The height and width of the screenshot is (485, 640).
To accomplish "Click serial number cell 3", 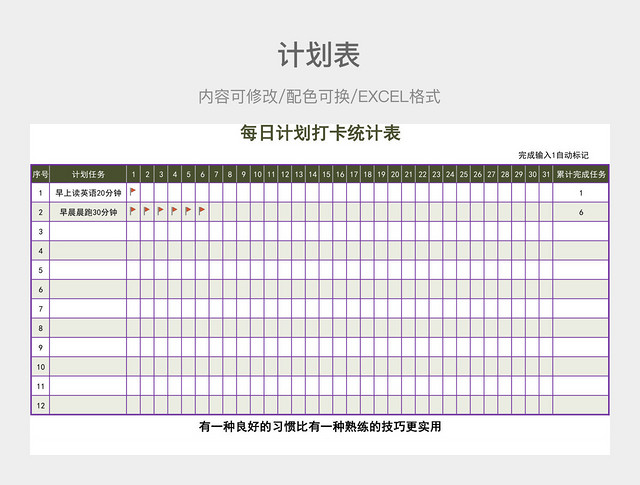I will pyautogui.click(x=40, y=231).
